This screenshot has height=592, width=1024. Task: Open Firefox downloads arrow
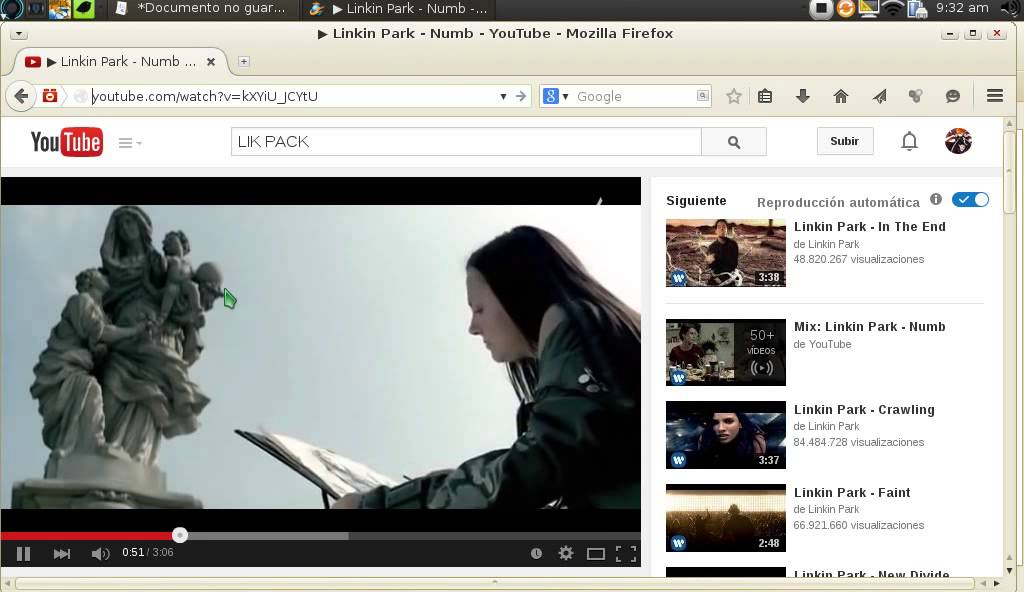(803, 97)
